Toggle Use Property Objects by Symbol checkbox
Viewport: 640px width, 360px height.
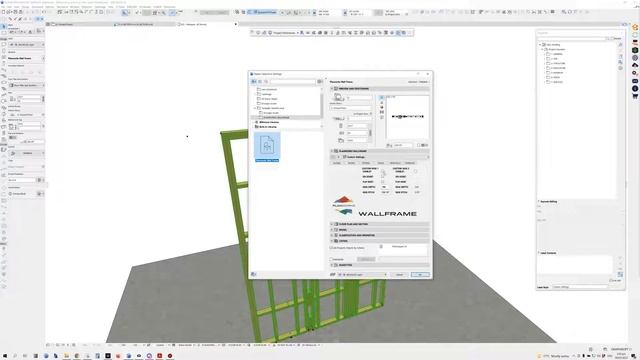click(x=331, y=248)
